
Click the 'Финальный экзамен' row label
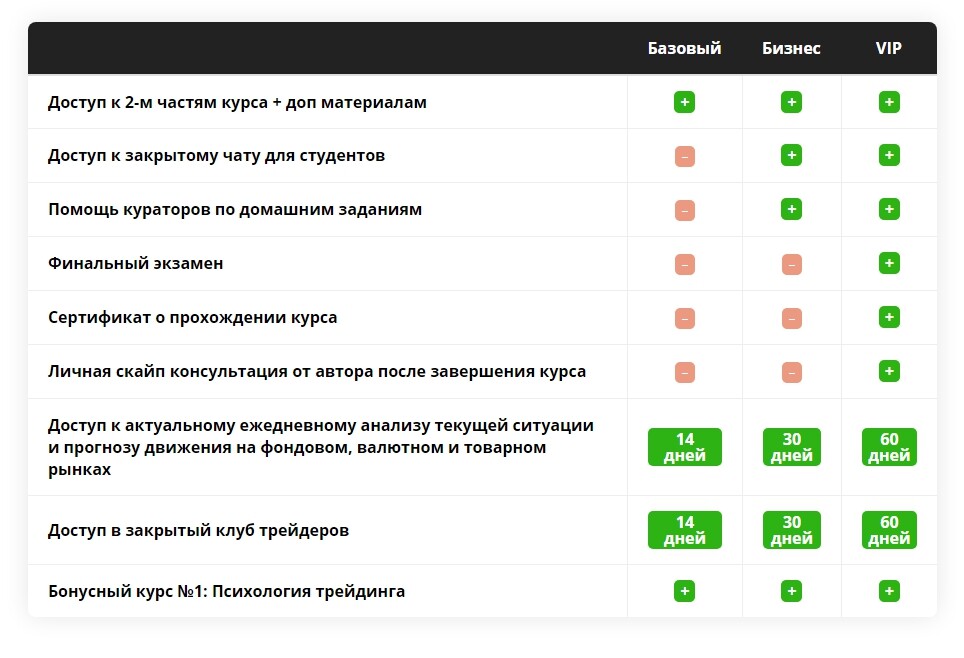(x=135, y=264)
